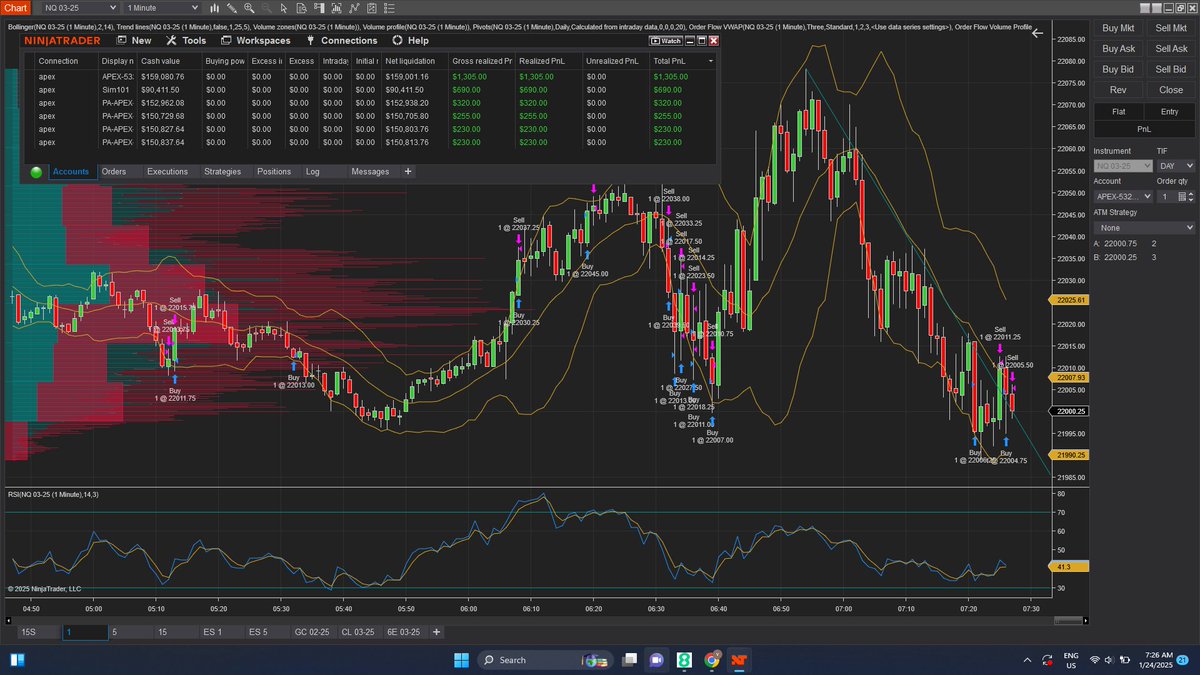Open the New menu in Control Center
Image resolution: width=1200 pixels, height=675 pixels.
point(134,41)
